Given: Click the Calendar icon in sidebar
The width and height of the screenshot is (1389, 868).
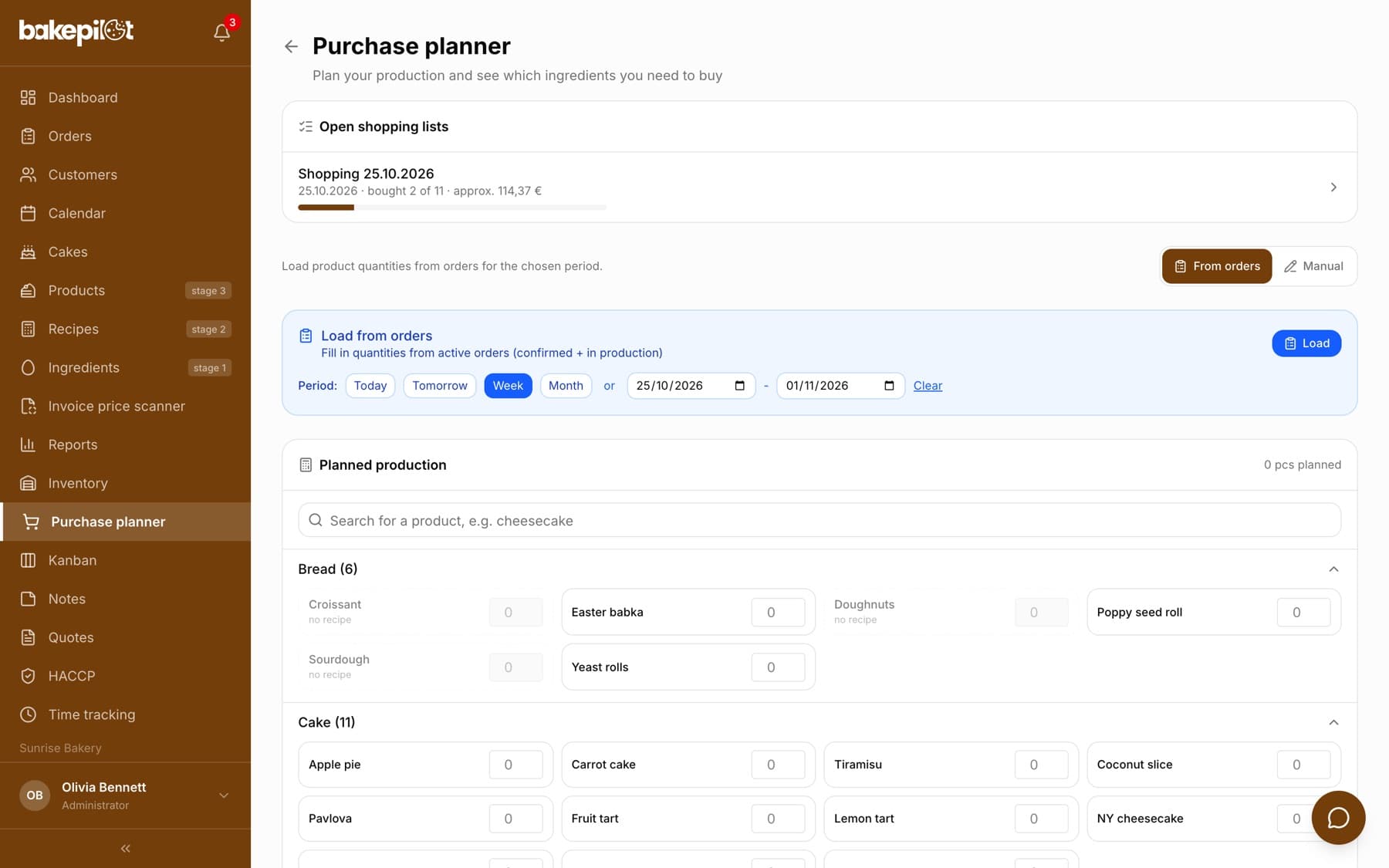Looking at the screenshot, I should click(x=28, y=213).
